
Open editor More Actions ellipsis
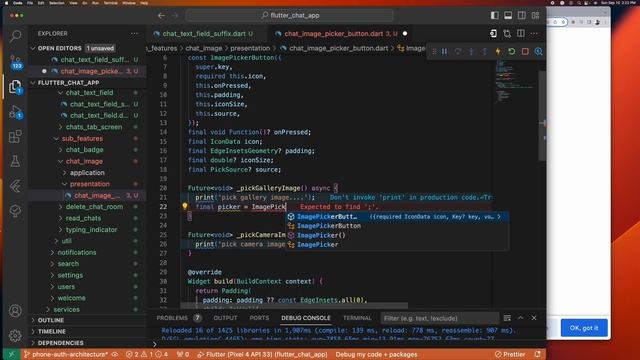(534, 33)
